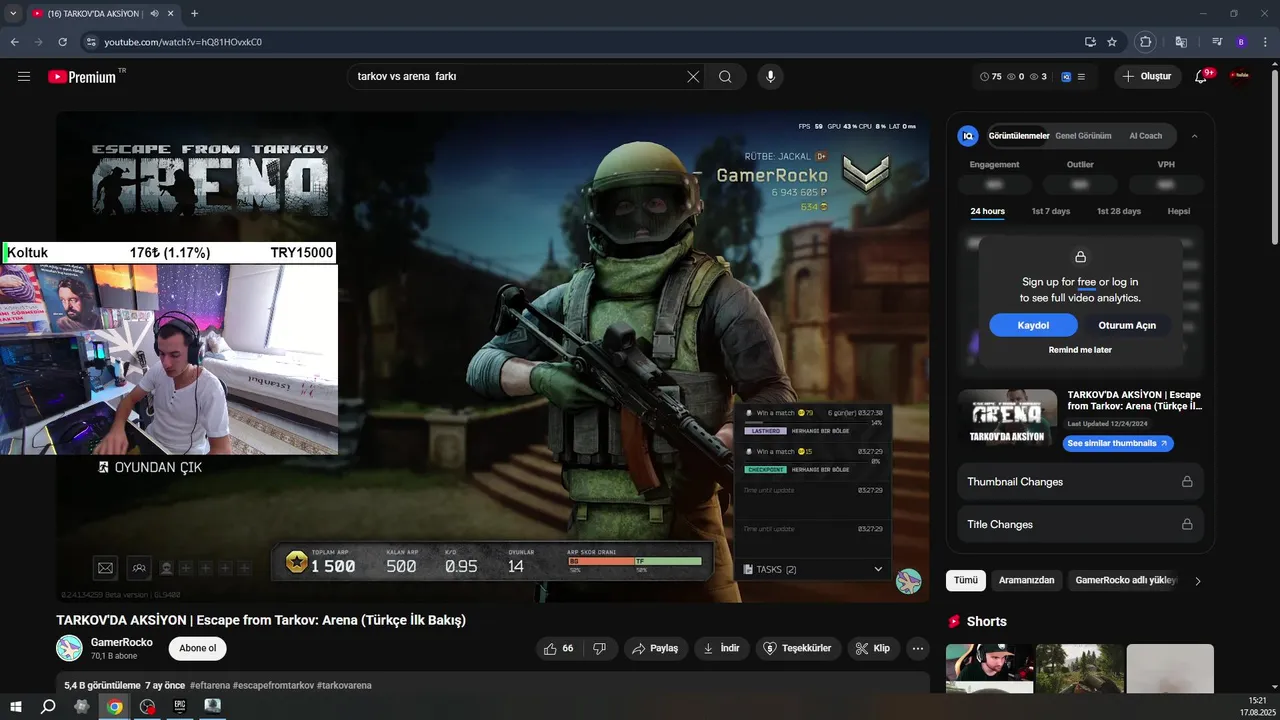Go back in browser history
The image size is (1280, 720).
[14, 42]
